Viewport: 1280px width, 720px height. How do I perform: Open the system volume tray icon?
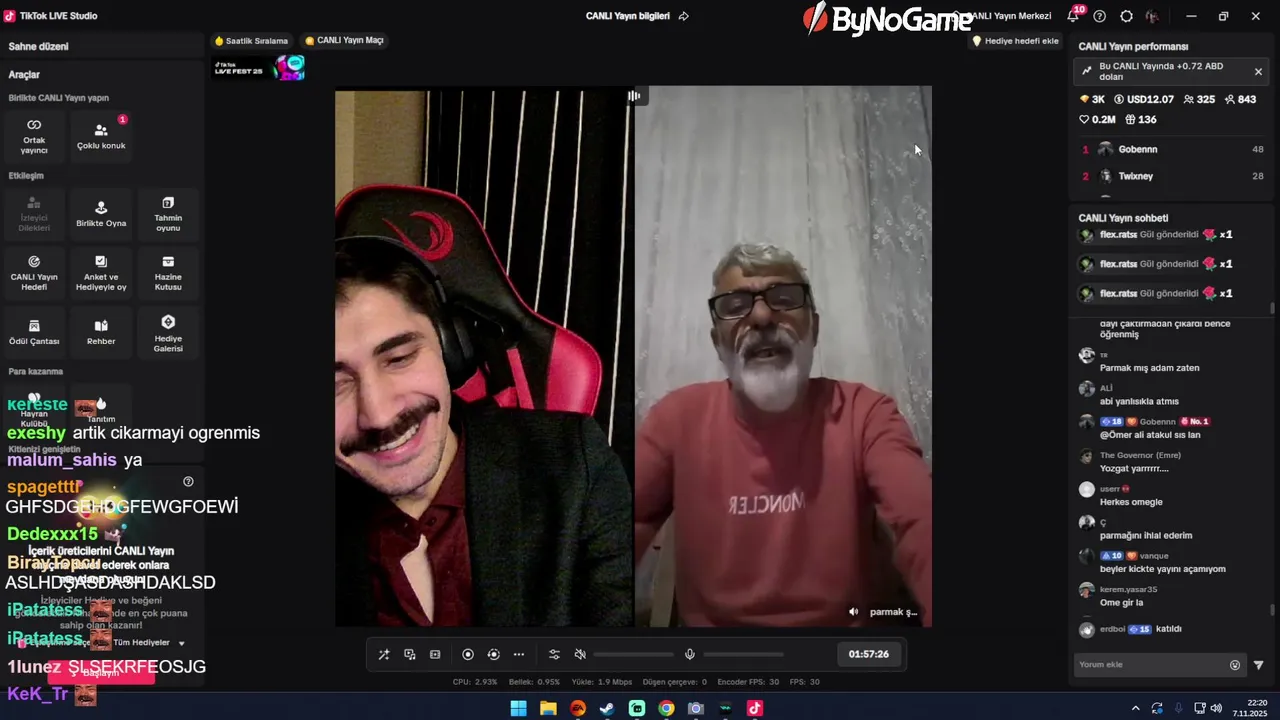(x=1216, y=708)
